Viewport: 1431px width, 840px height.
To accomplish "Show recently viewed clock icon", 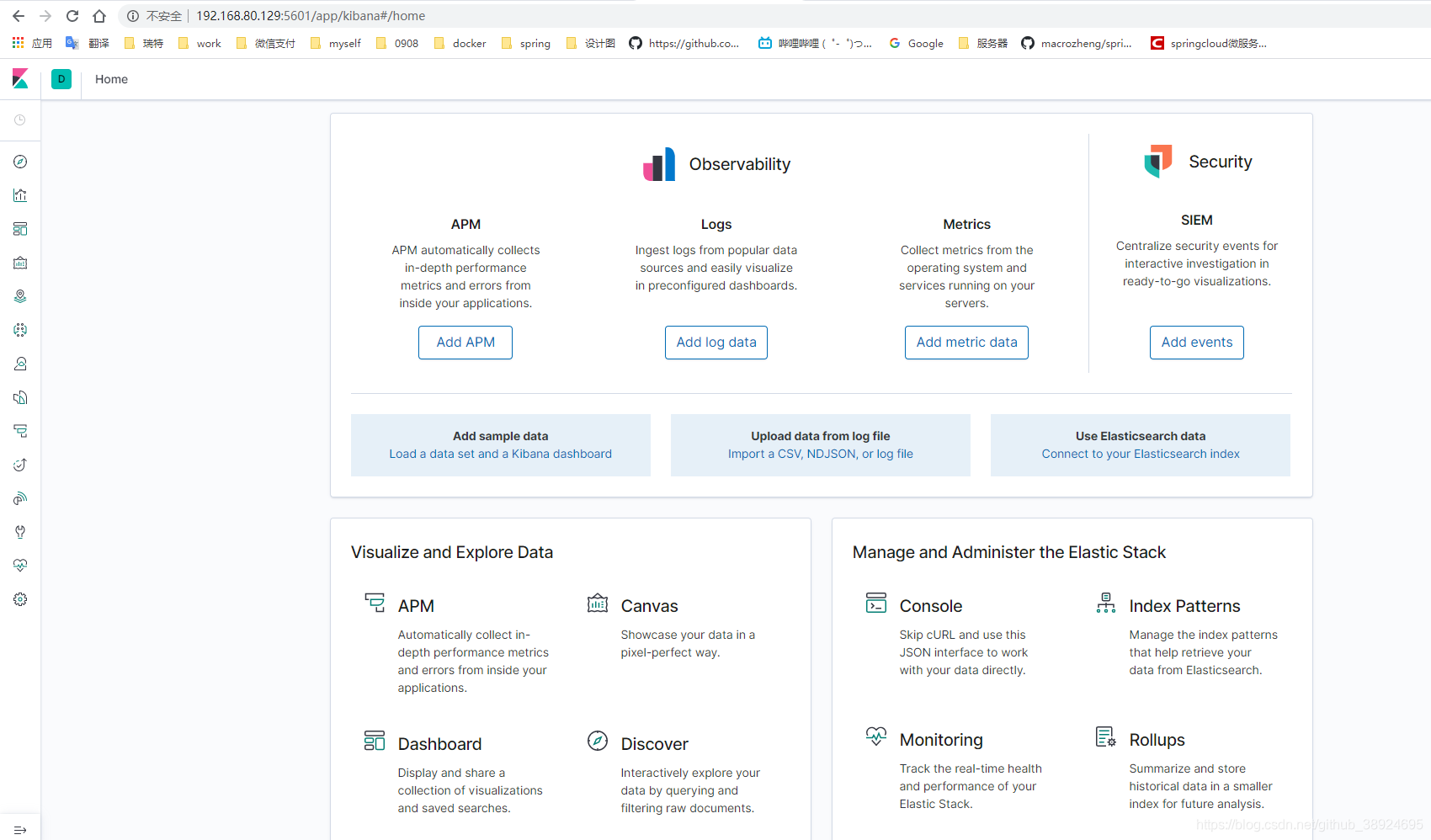I will [20, 120].
